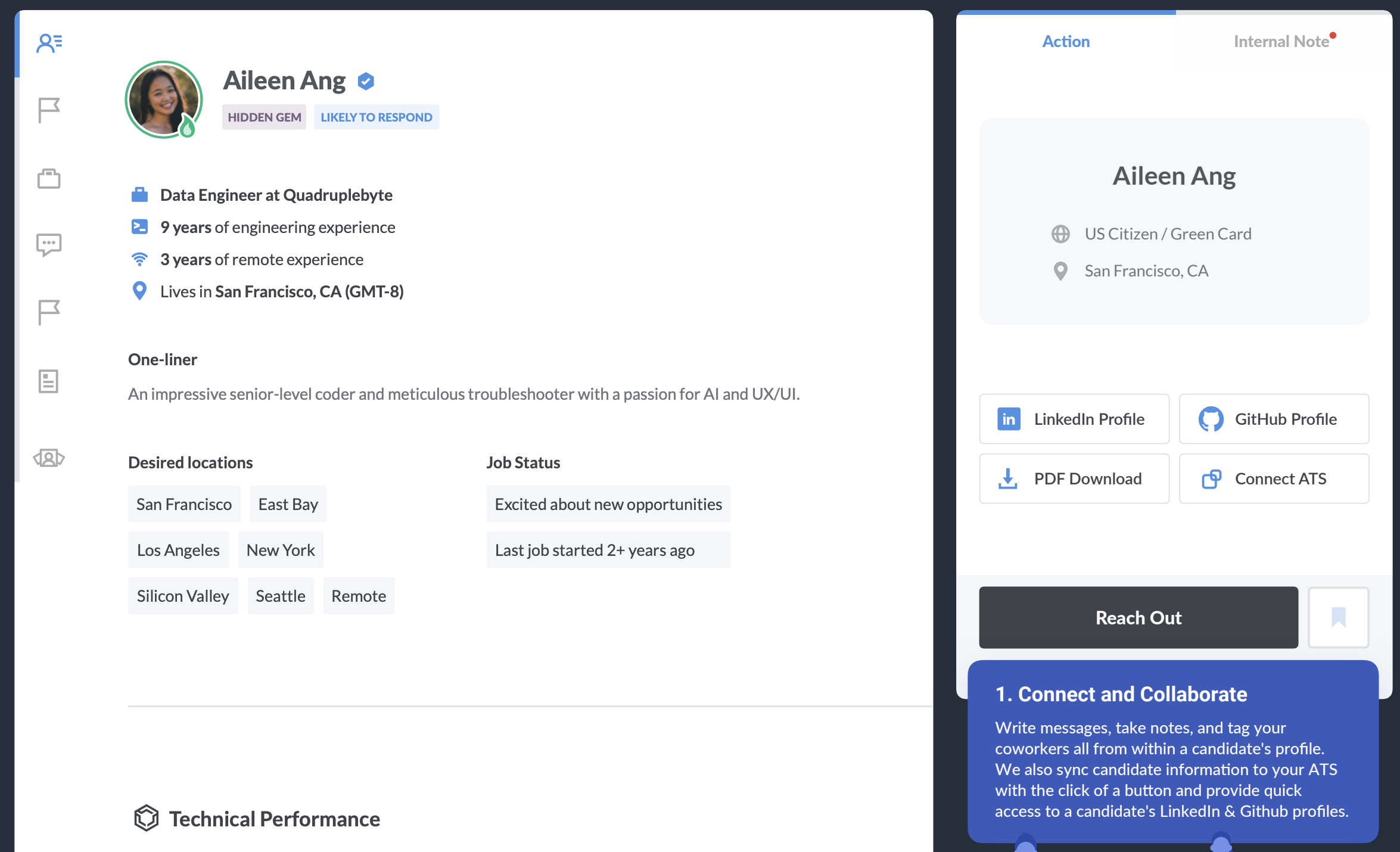
Task: Click Connect ATS button
Action: 1274,478
